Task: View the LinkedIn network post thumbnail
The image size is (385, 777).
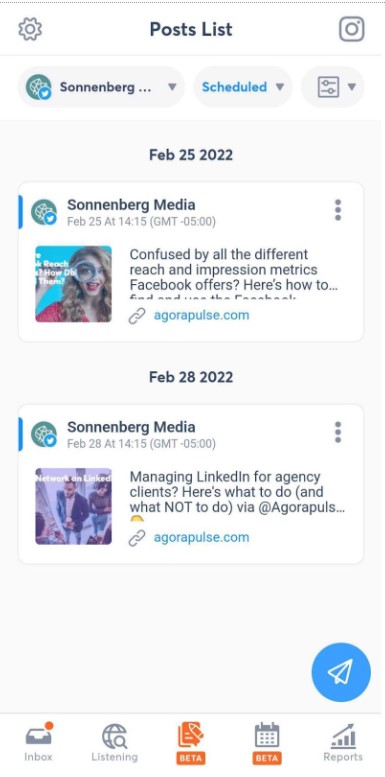Action: pyautogui.click(x=73, y=506)
